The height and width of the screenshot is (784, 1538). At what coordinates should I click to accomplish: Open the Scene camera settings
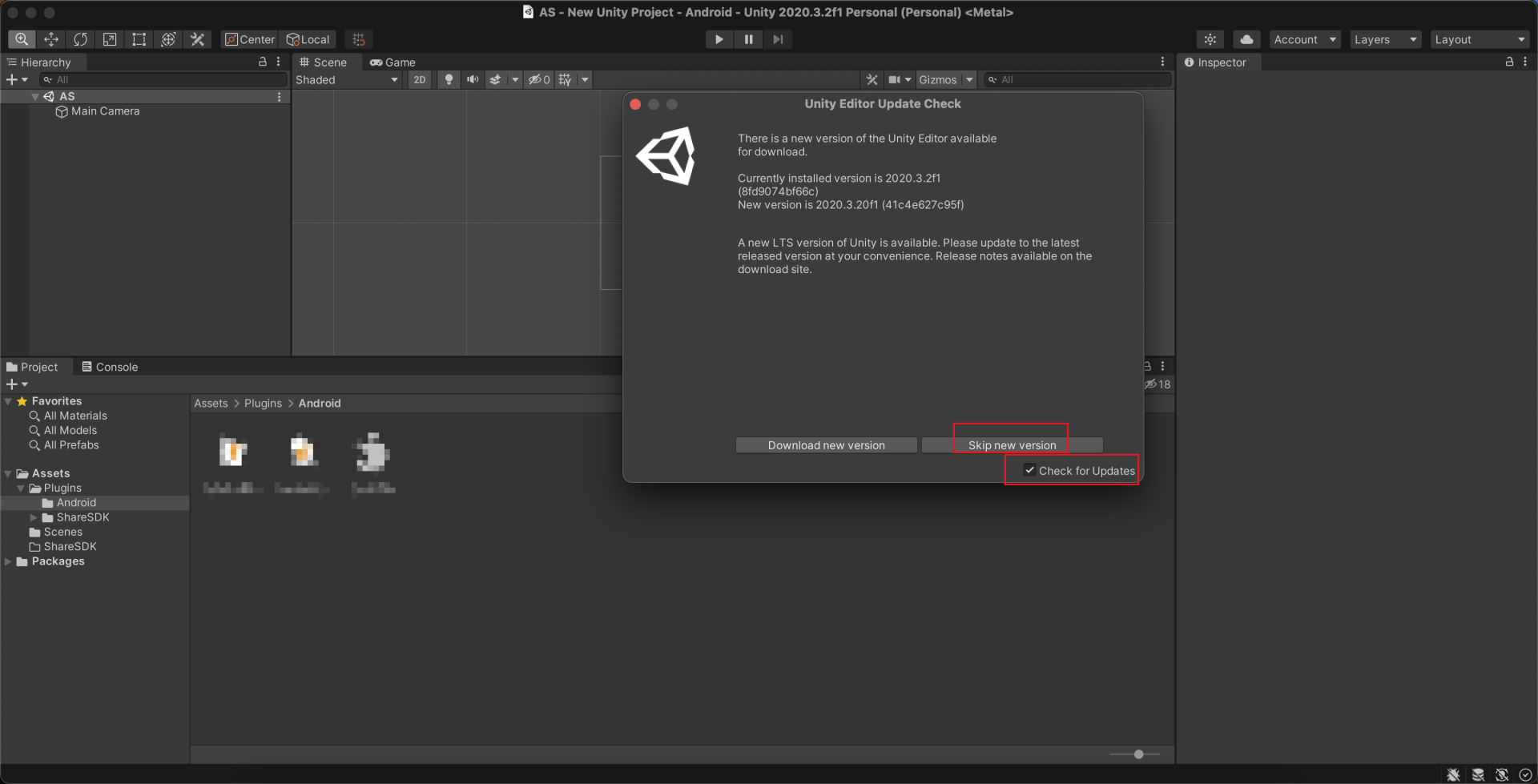click(x=900, y=79)
